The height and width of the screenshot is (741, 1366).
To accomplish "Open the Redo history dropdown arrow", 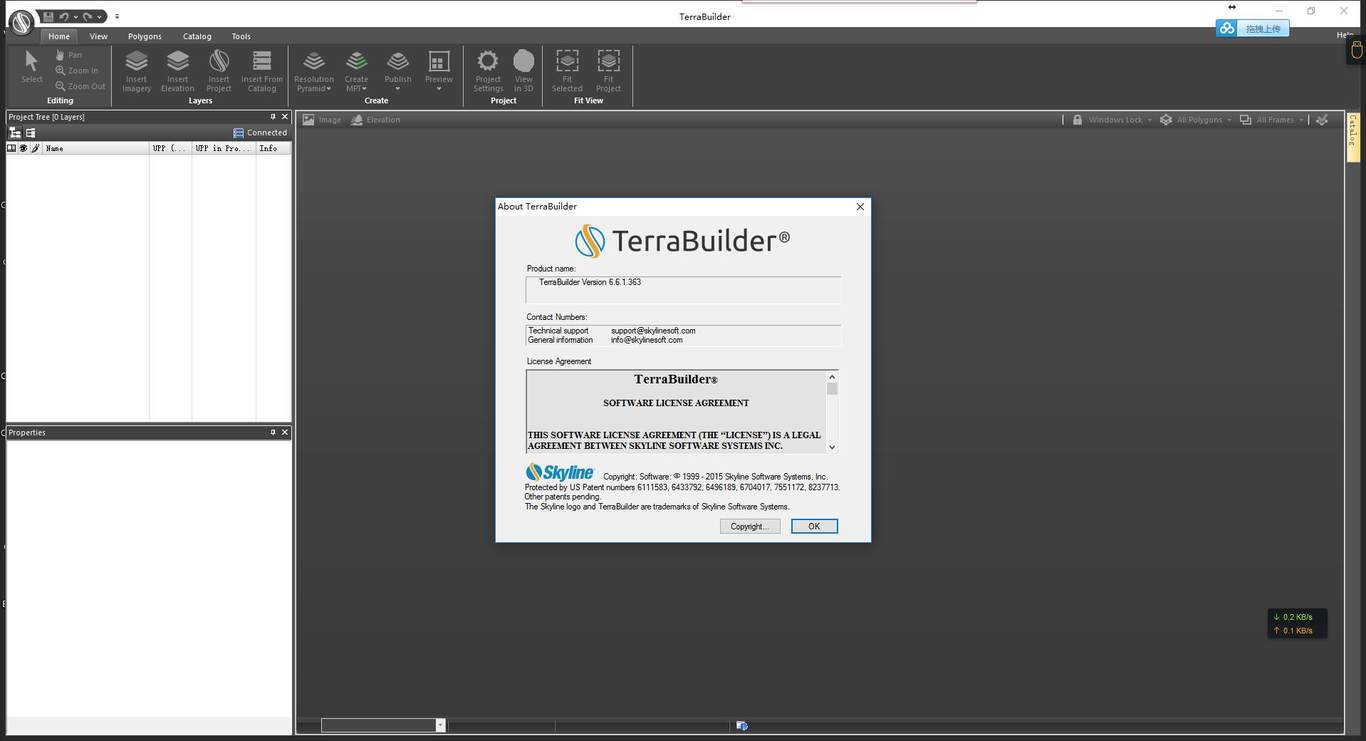I will tap(100, 17).
